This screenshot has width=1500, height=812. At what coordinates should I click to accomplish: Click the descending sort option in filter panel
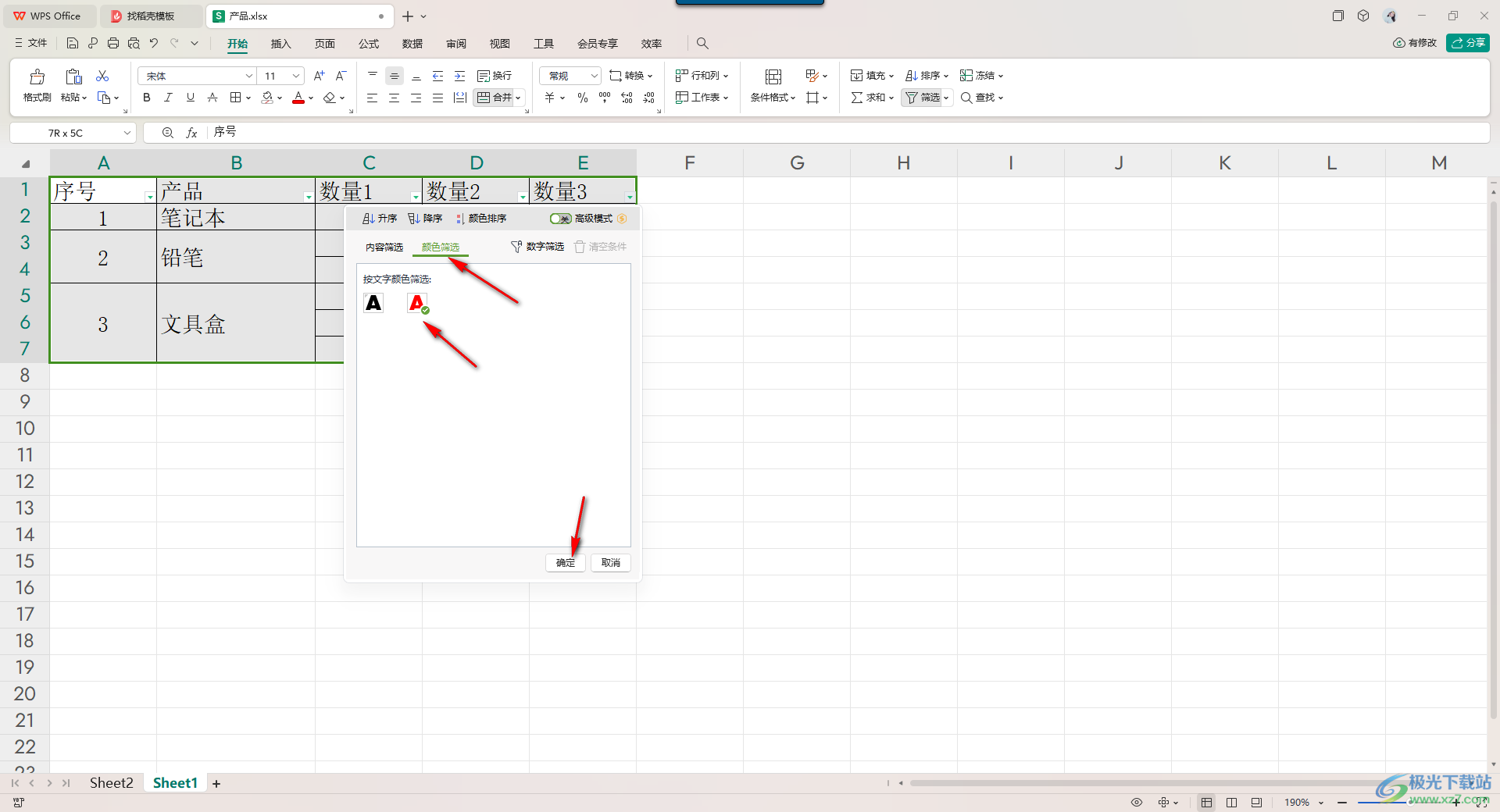tap(425, 219)
